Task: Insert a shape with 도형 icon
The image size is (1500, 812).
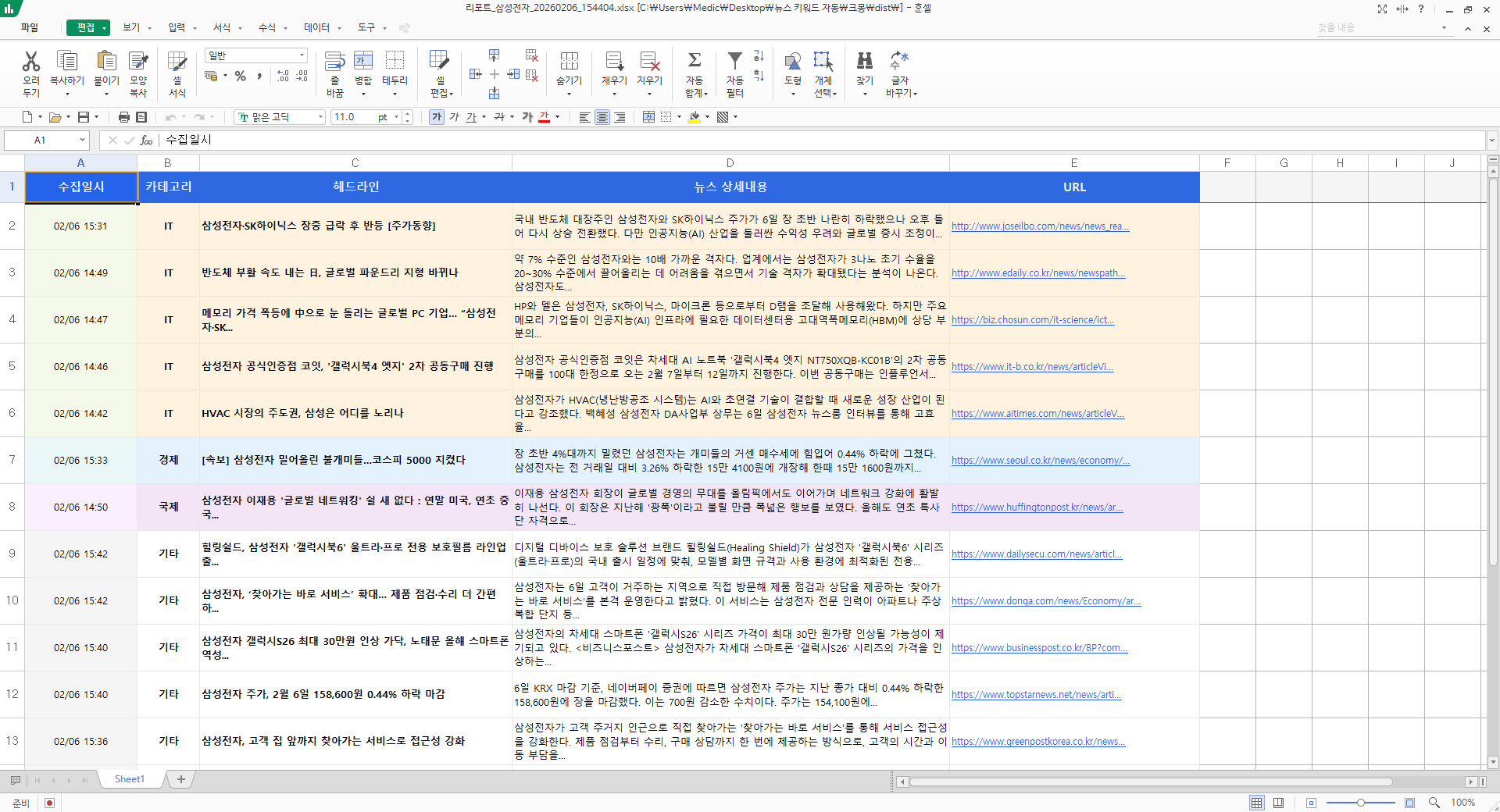Action: (x=793, y=61)
